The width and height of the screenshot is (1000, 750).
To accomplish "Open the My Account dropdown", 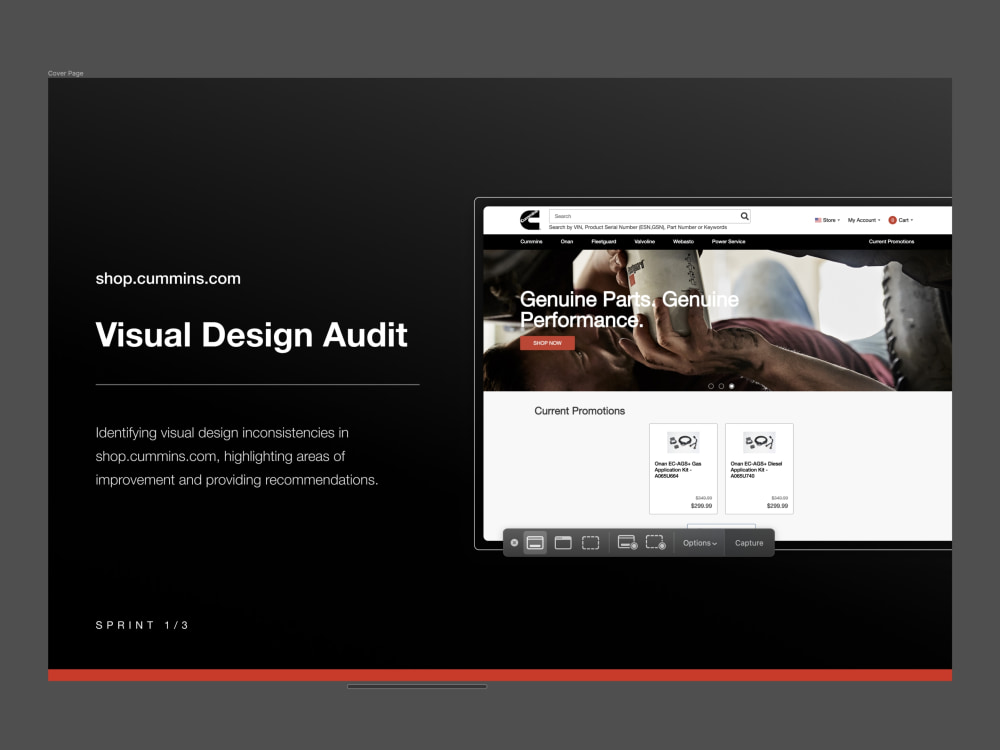I will tap(864, 220).
